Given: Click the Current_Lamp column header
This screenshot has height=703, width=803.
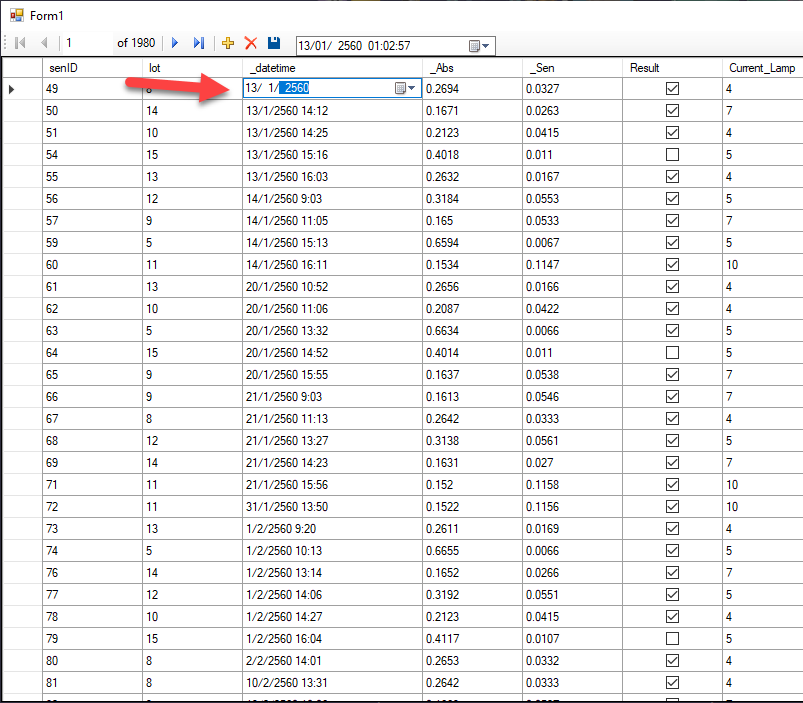Looking at the screenshot, I should click(761, 68).
